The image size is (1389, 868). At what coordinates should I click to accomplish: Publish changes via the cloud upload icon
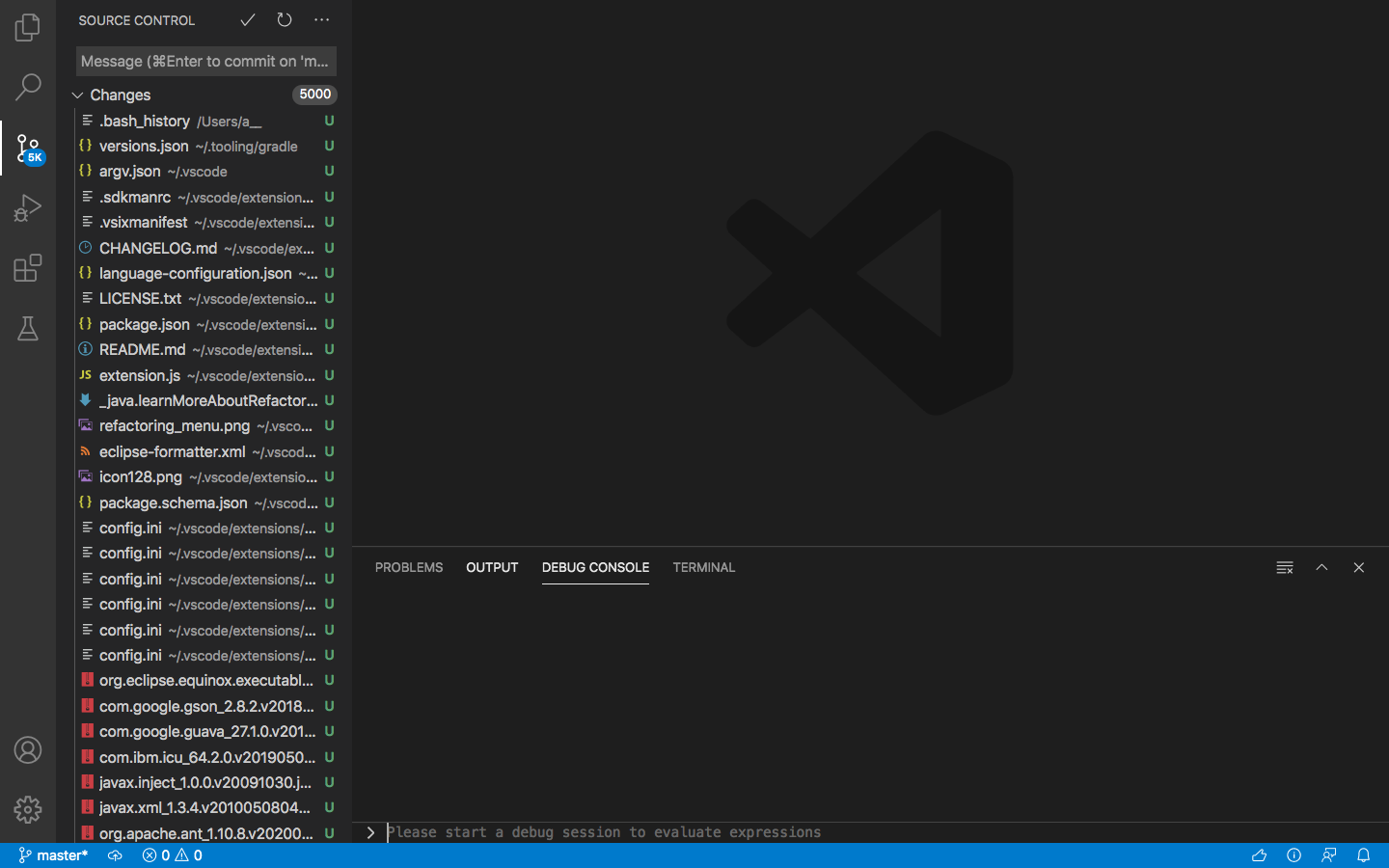coord(115,855)
